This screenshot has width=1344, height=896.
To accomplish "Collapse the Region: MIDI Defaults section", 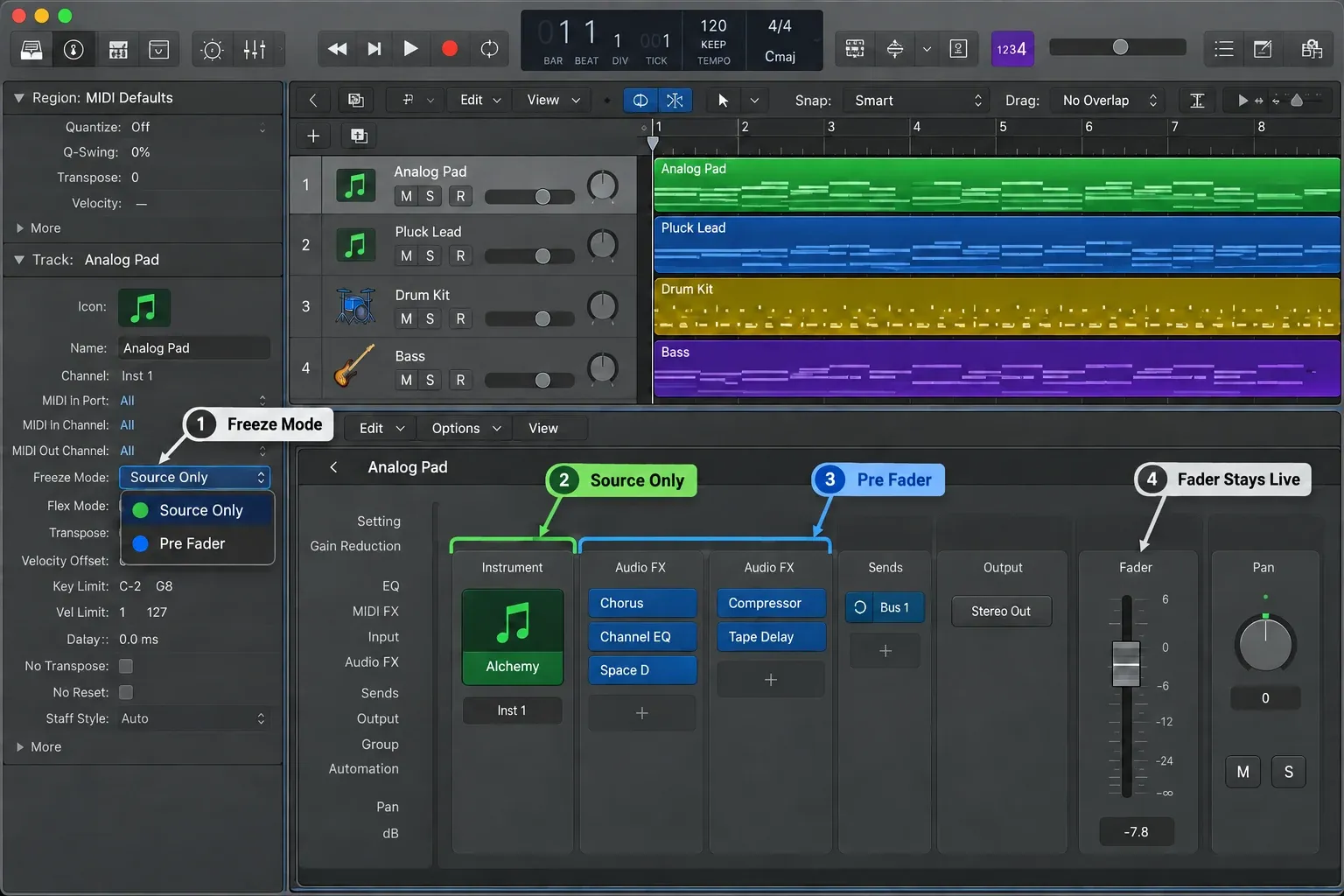I will point(18,98).
